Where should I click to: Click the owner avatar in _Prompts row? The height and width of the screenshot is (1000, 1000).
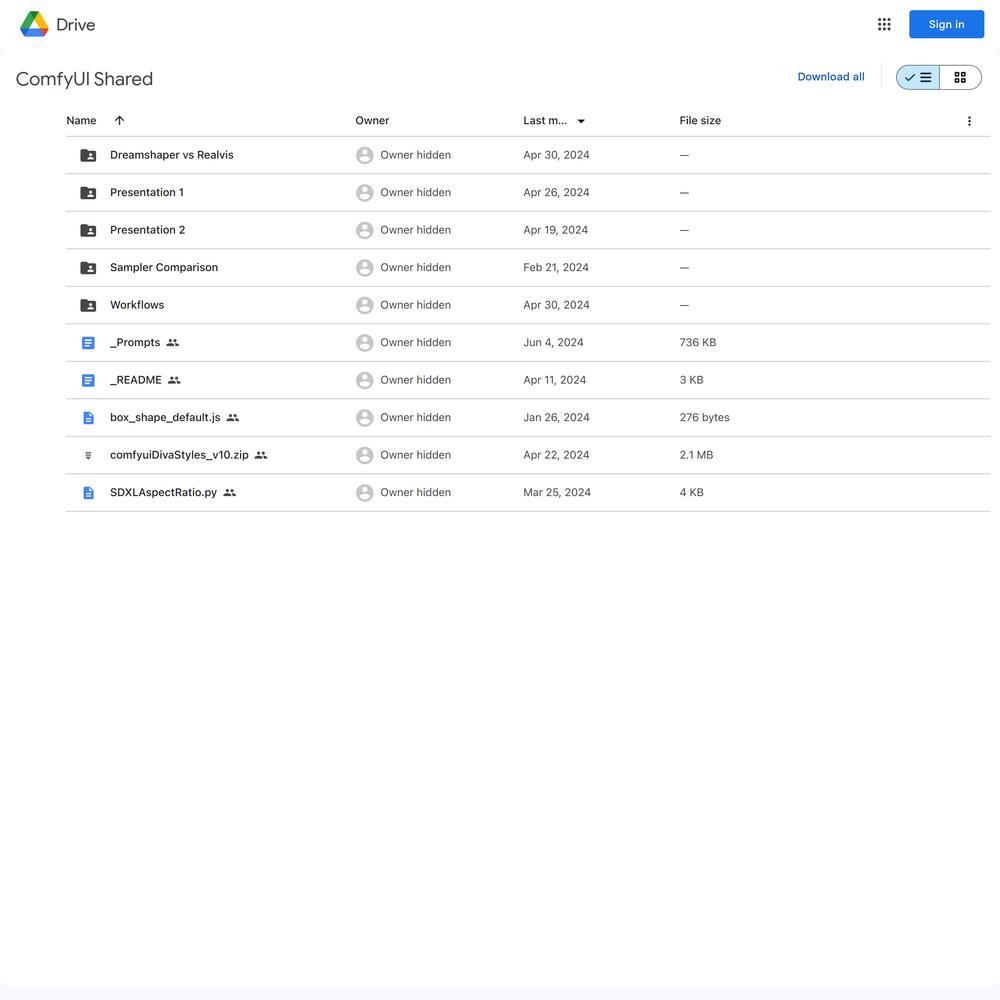click(x=364, y=343)
